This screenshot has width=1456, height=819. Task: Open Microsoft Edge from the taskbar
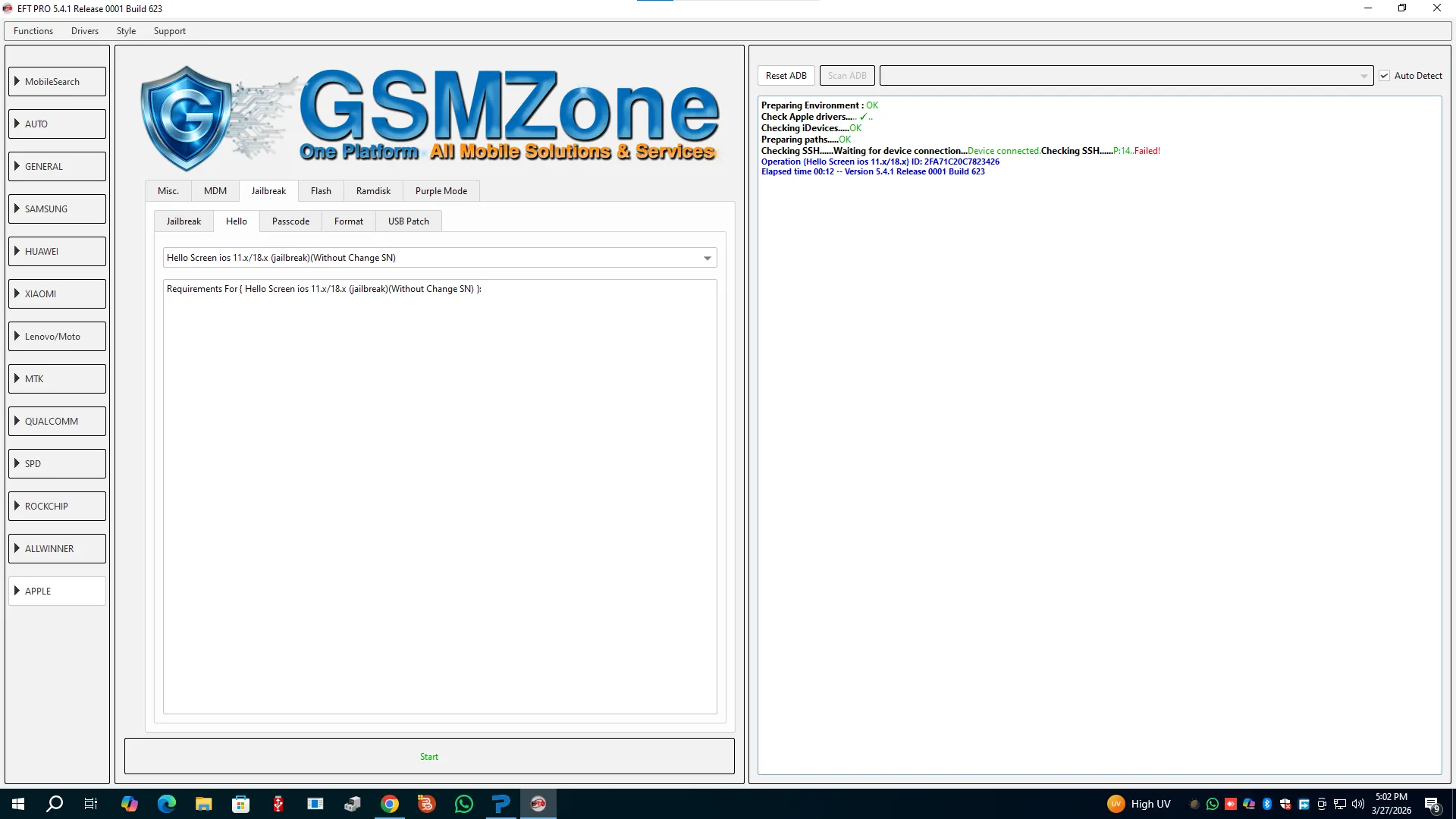[166, 804]
